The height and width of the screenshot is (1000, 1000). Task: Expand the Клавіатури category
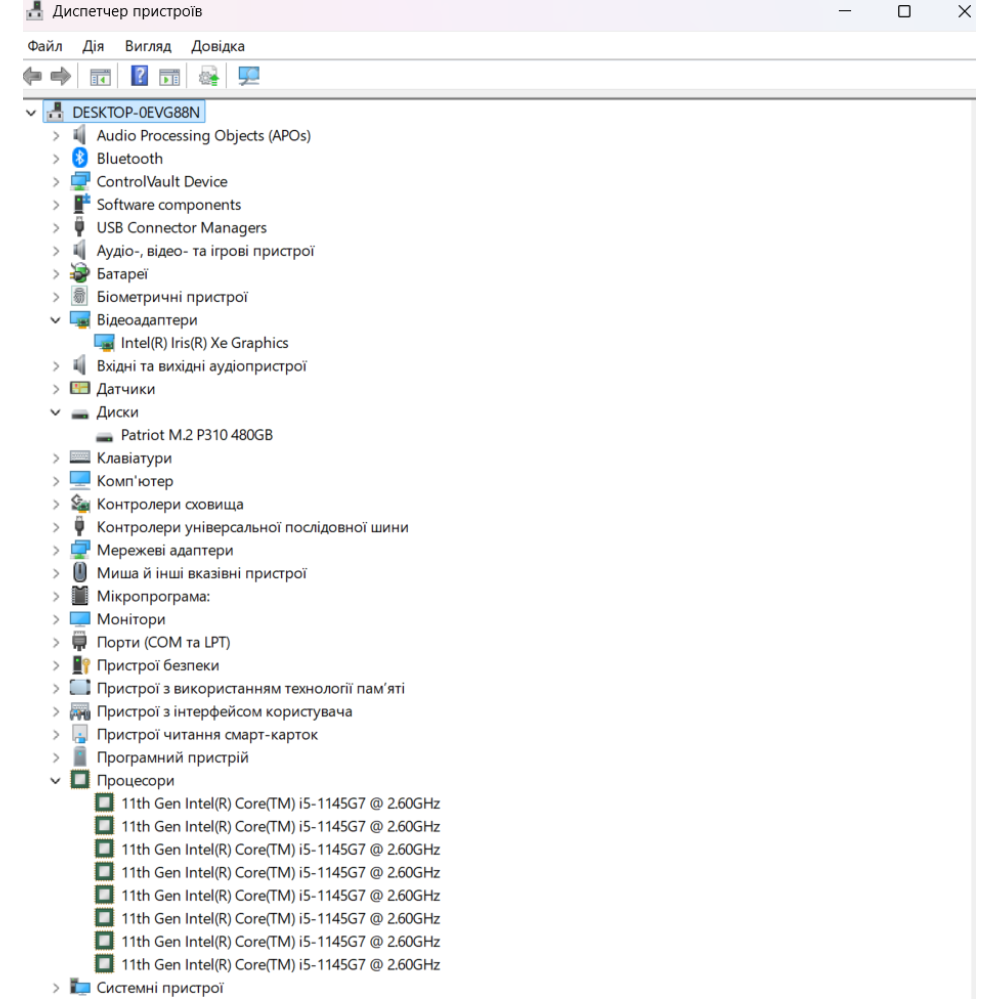56,458
